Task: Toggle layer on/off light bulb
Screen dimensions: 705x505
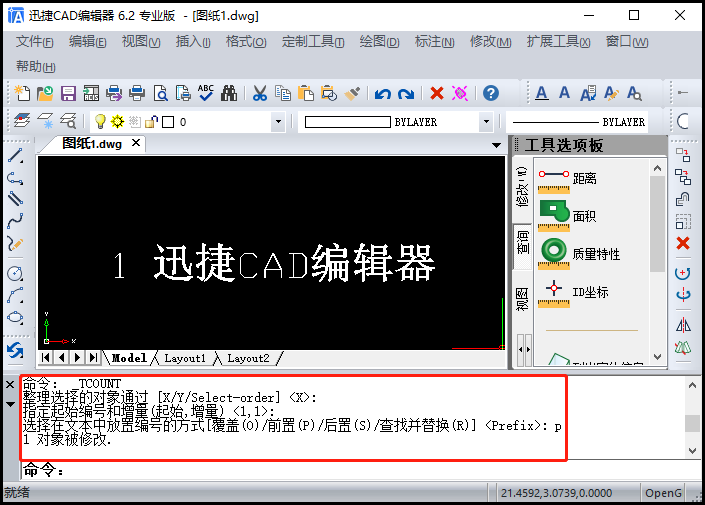Action: click(x=100, y=121)
